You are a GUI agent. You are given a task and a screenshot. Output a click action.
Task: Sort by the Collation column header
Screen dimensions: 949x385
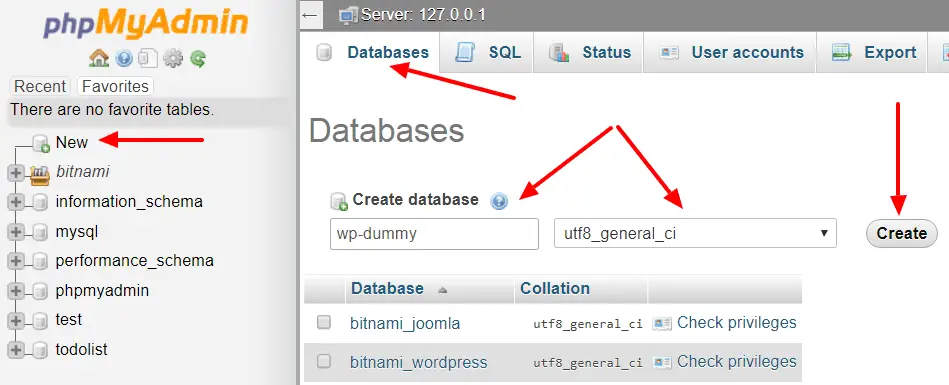[x=555, y=289]
